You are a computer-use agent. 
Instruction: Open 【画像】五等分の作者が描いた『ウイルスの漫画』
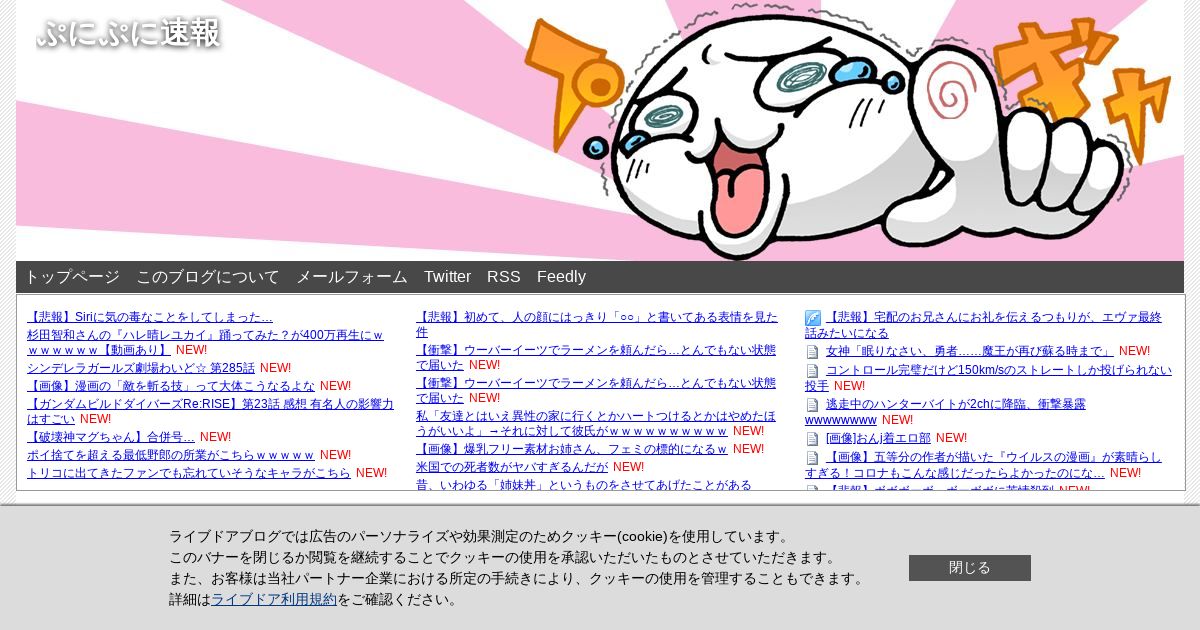click(984, 465)
